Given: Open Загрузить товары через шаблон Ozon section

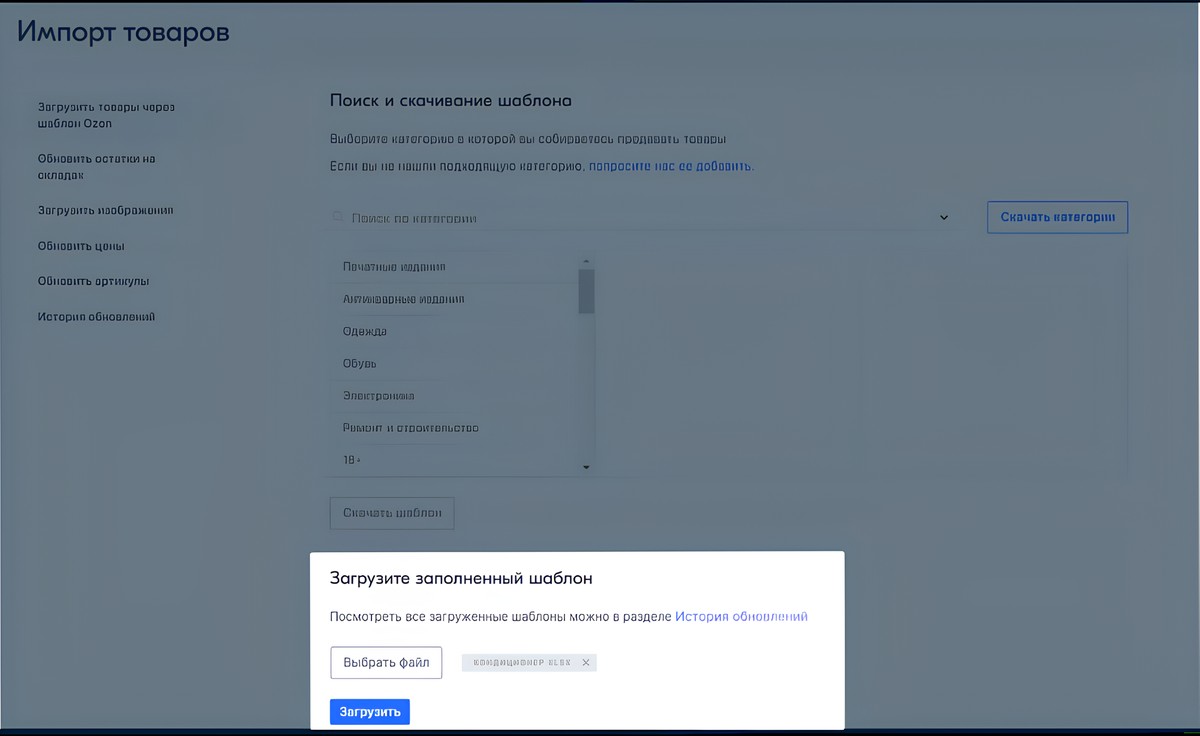Looking at the screenshot, I should [x=106, y=115].
